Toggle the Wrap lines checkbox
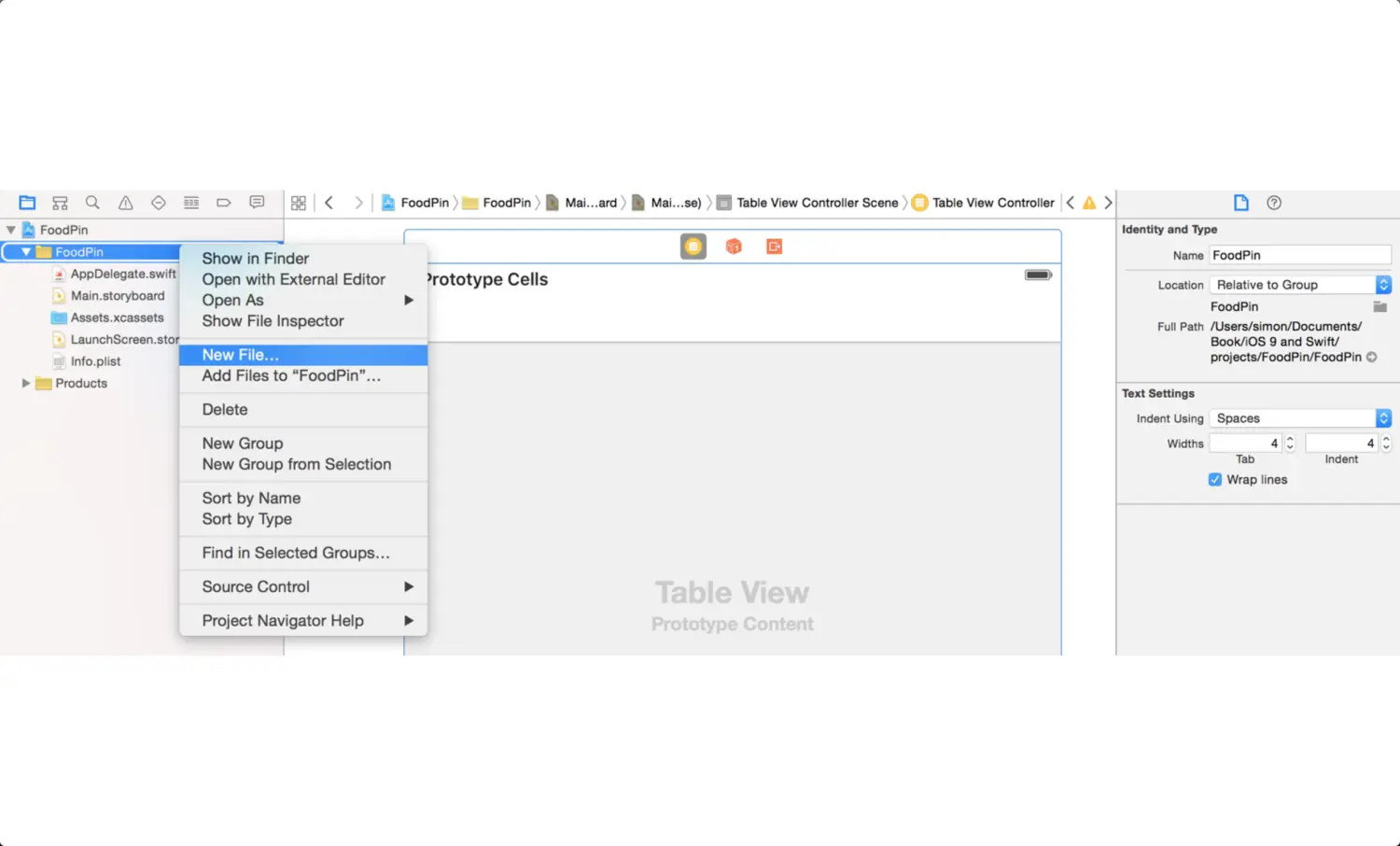The image size is (1400, 846). point(1215,479)
